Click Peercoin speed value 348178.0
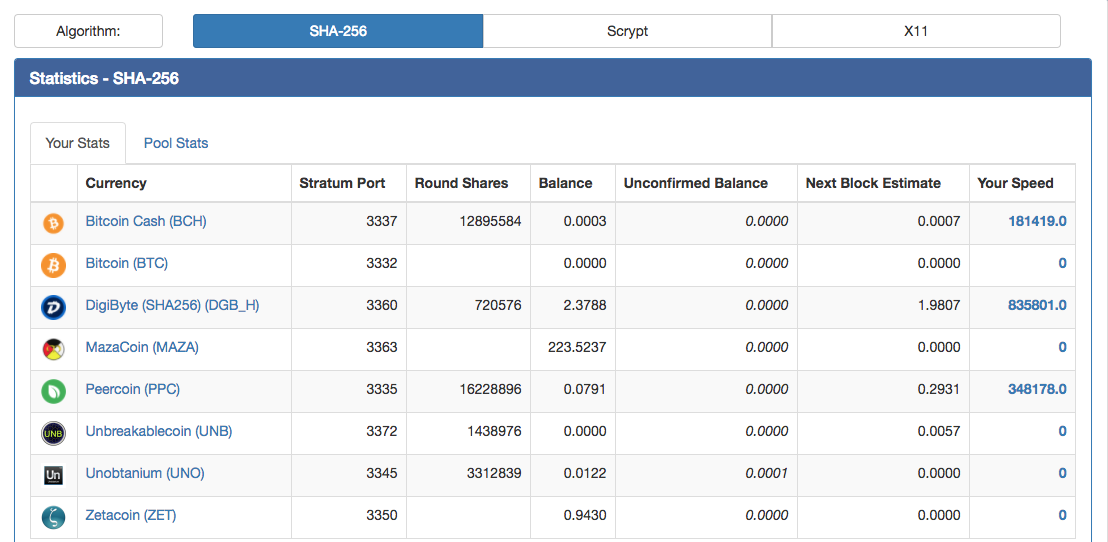The height and width of the screenshot is (542, 1108). pyautogui.click(x=1037, y=389)
